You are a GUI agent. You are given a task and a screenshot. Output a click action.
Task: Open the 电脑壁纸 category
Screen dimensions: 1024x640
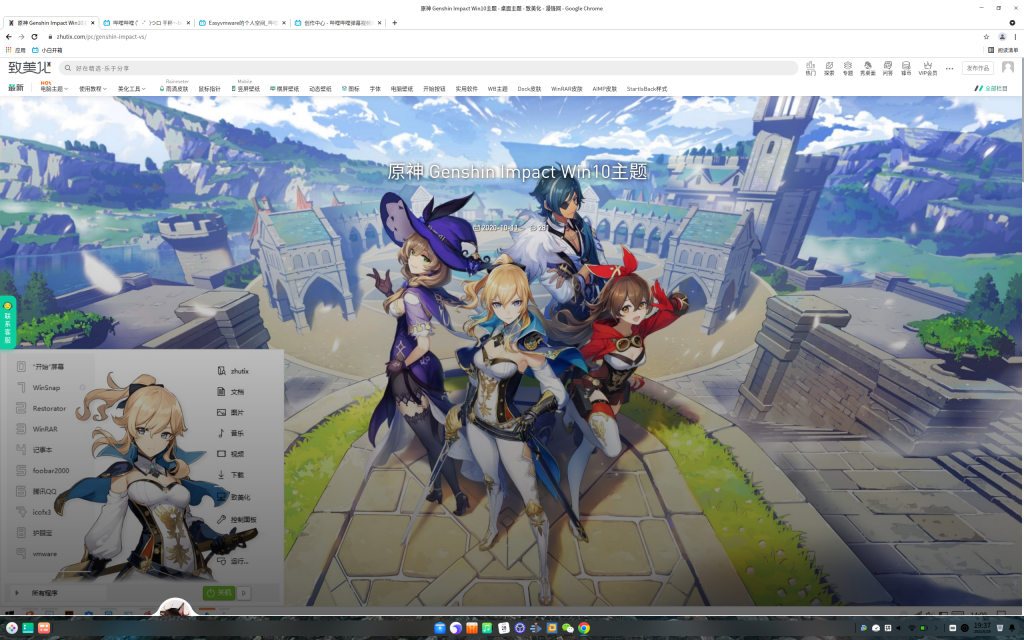click(402, 89)
